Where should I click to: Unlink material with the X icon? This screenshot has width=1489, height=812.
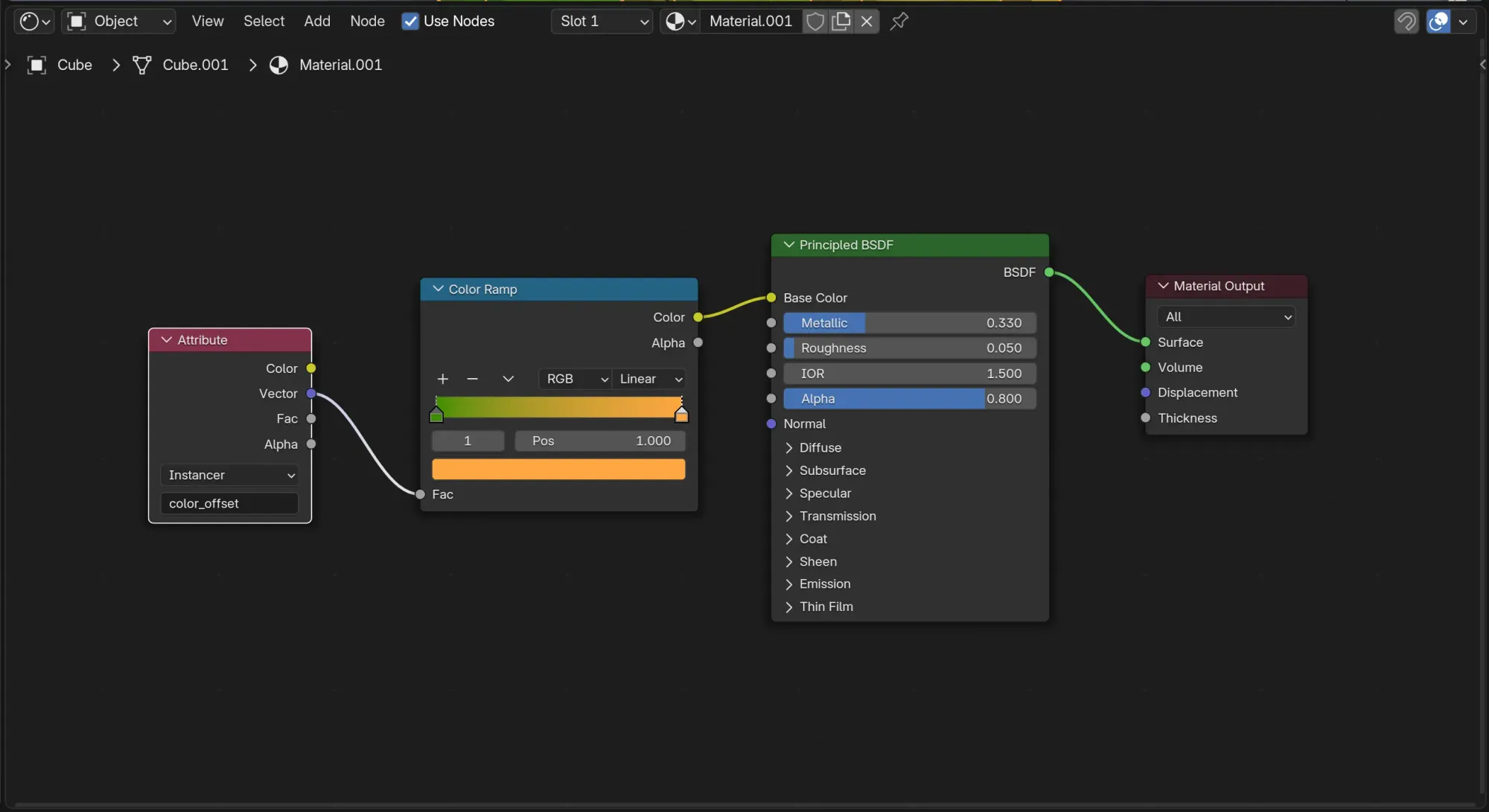(867, 21)
